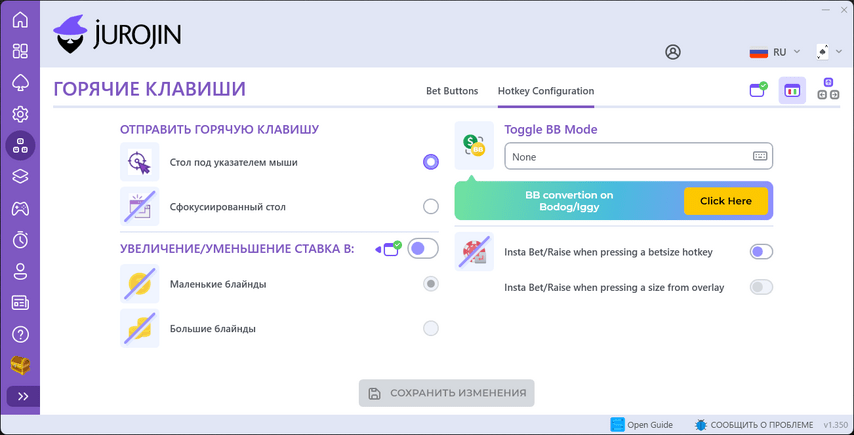Click the Toggle BB Mode hotkey field
854x435 pixels.
638,156
